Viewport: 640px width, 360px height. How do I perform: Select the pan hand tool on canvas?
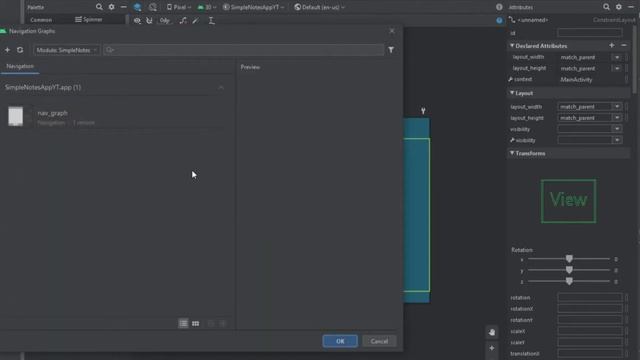coord(492,332)
